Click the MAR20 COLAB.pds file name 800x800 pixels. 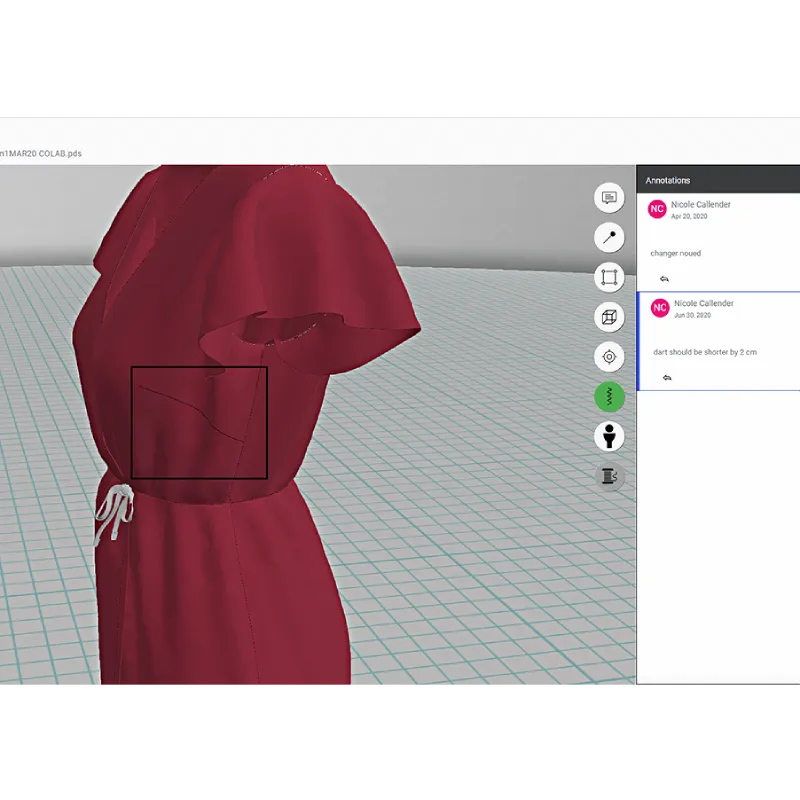(x=41, y=154)
